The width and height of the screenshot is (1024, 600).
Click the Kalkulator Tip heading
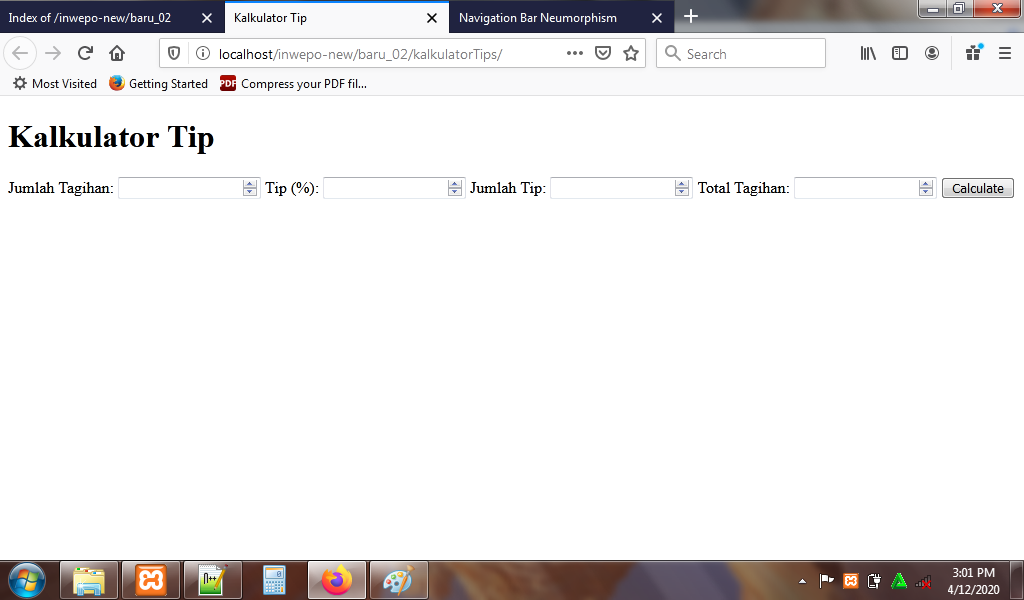(111, 137)
